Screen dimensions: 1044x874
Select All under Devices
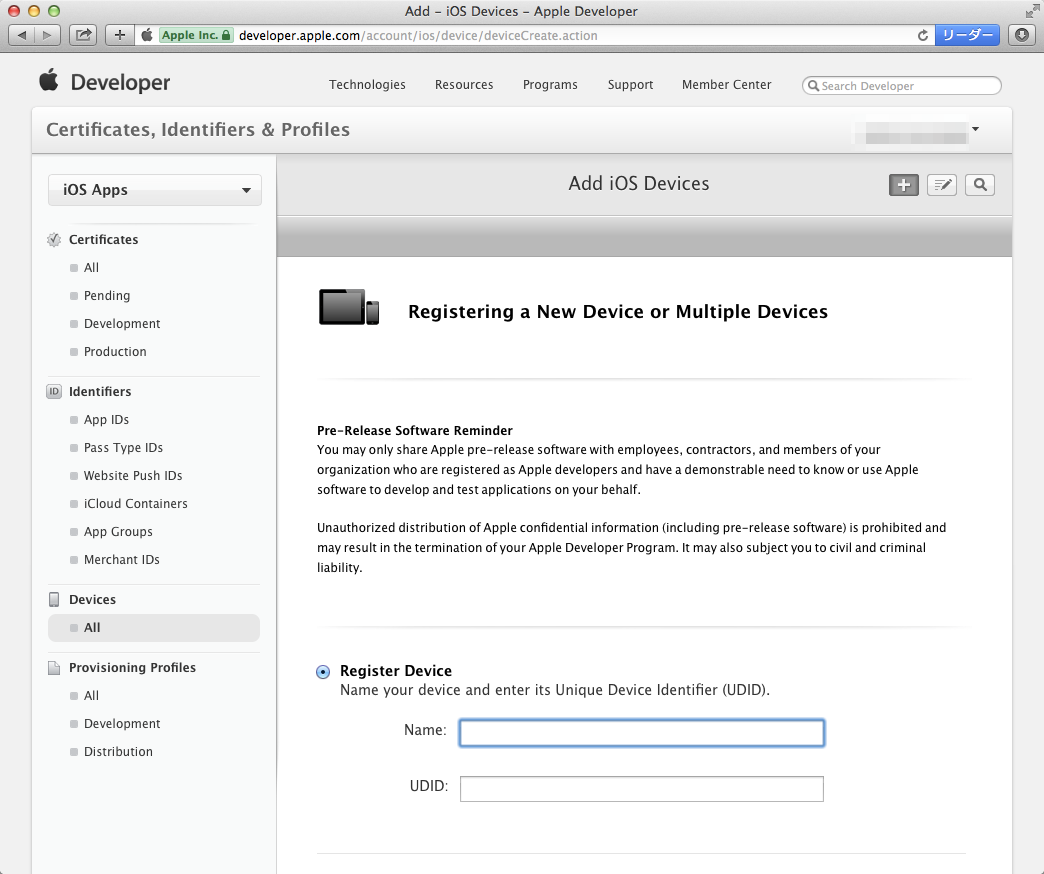click(91, 627)
